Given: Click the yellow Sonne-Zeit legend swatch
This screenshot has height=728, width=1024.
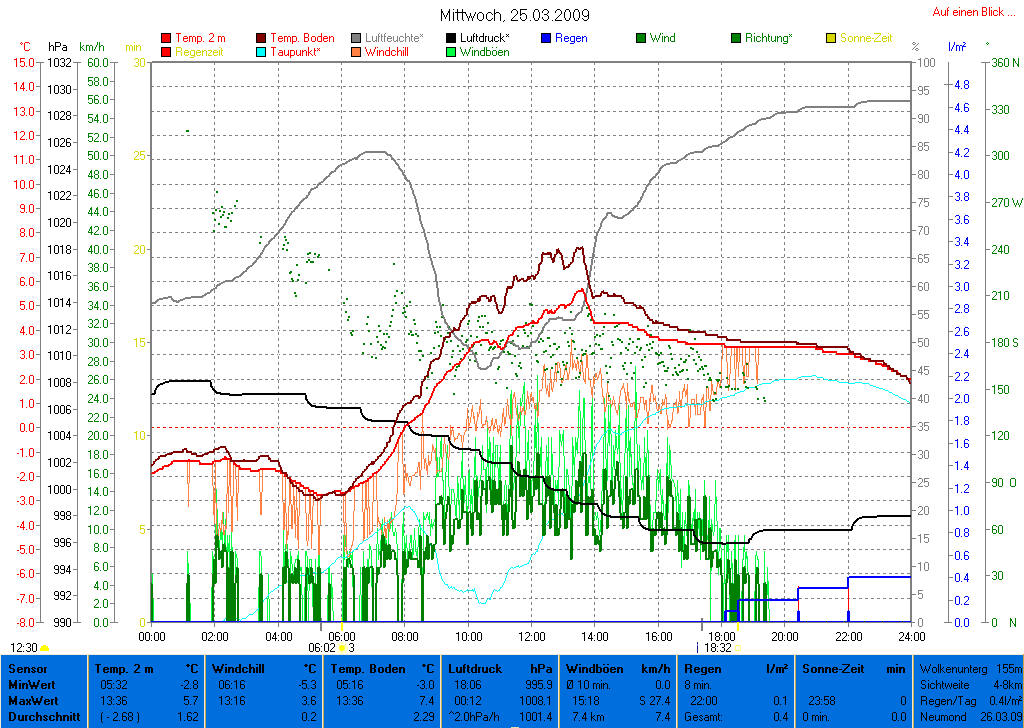Looking at the screenshot, I should (x=831, y=38).
